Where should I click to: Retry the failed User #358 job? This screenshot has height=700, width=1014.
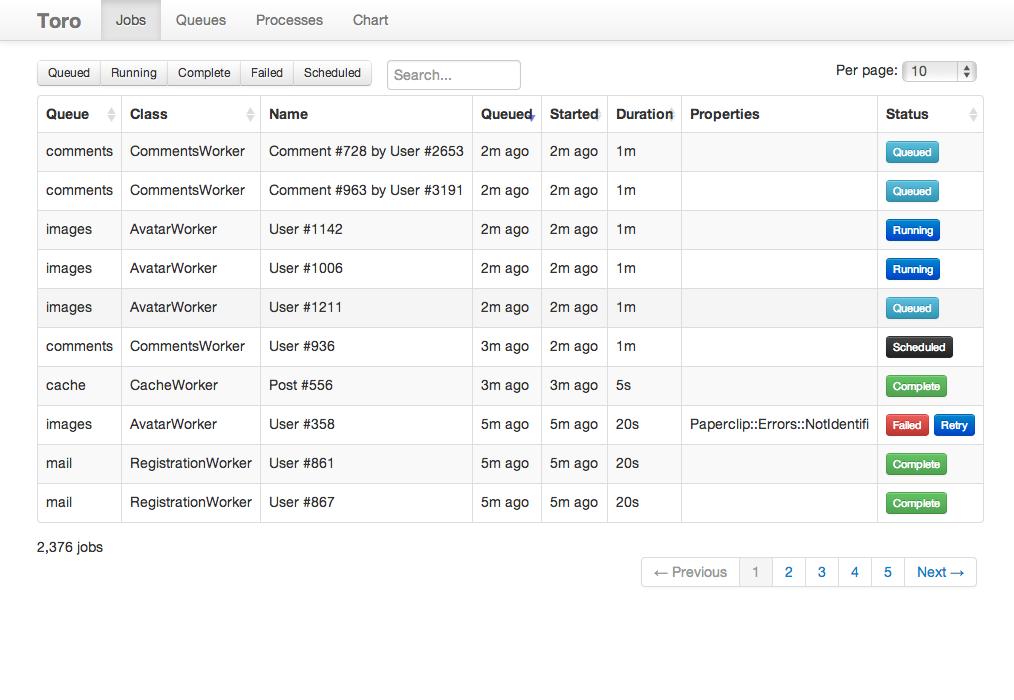click(x=954, y=425)
